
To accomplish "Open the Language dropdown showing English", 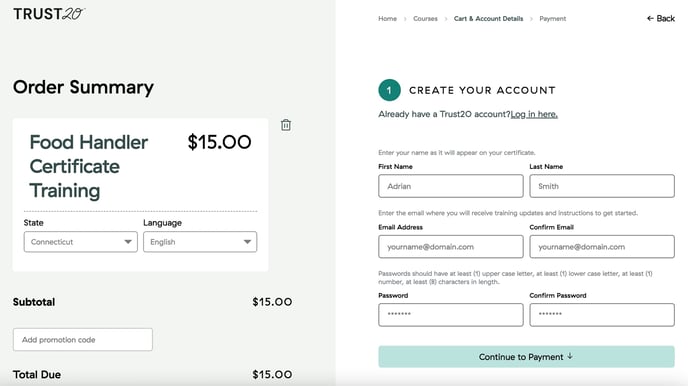I will coord(200,242).
